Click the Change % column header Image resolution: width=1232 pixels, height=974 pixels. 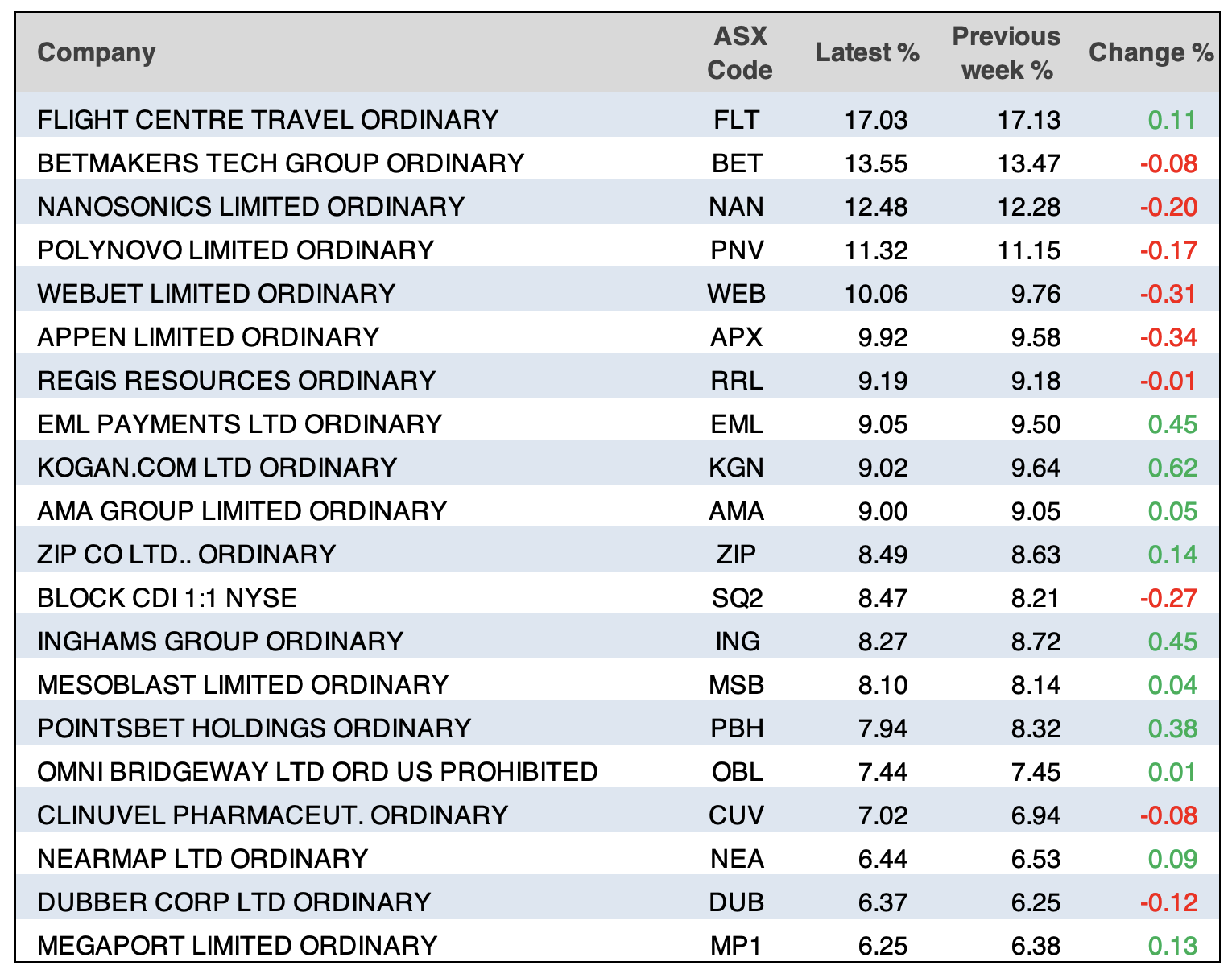coord(1151,53)
